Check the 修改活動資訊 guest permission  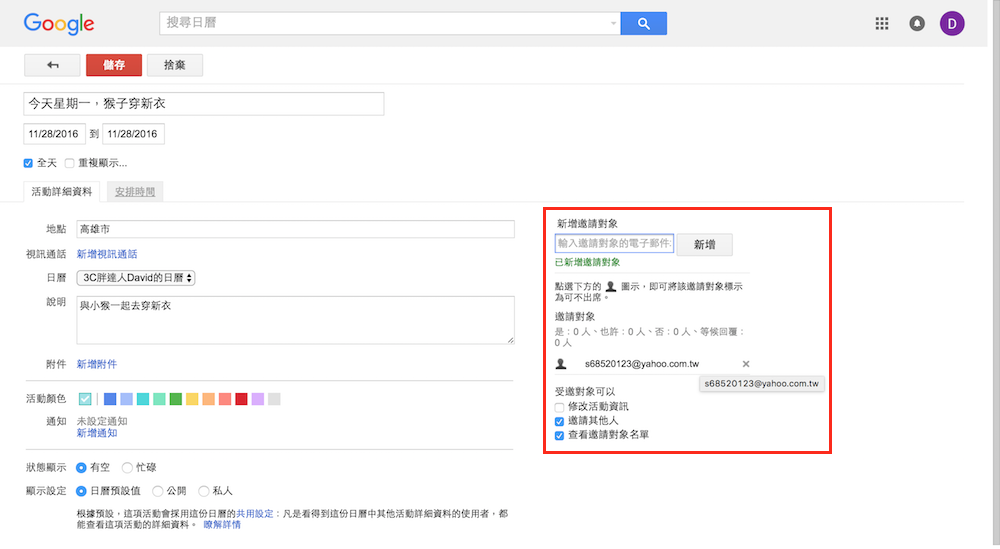(x=560, y=408)
